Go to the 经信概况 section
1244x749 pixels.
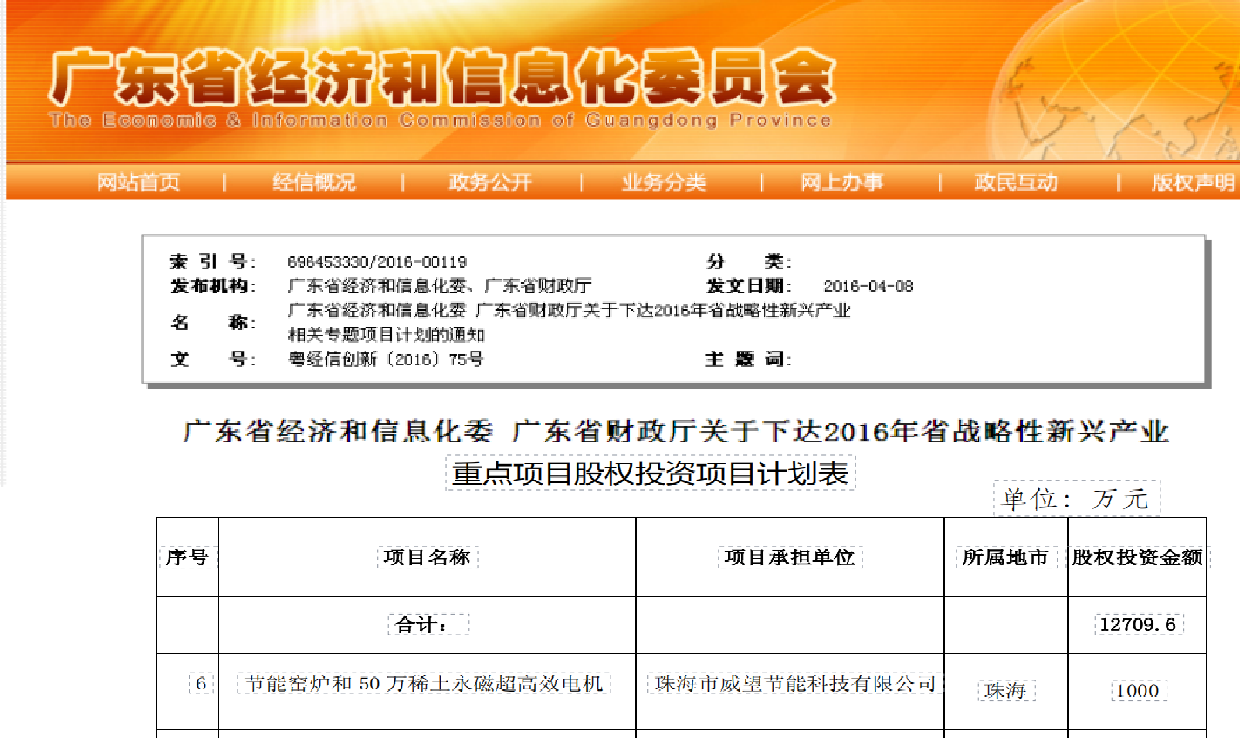click(314, 183)
